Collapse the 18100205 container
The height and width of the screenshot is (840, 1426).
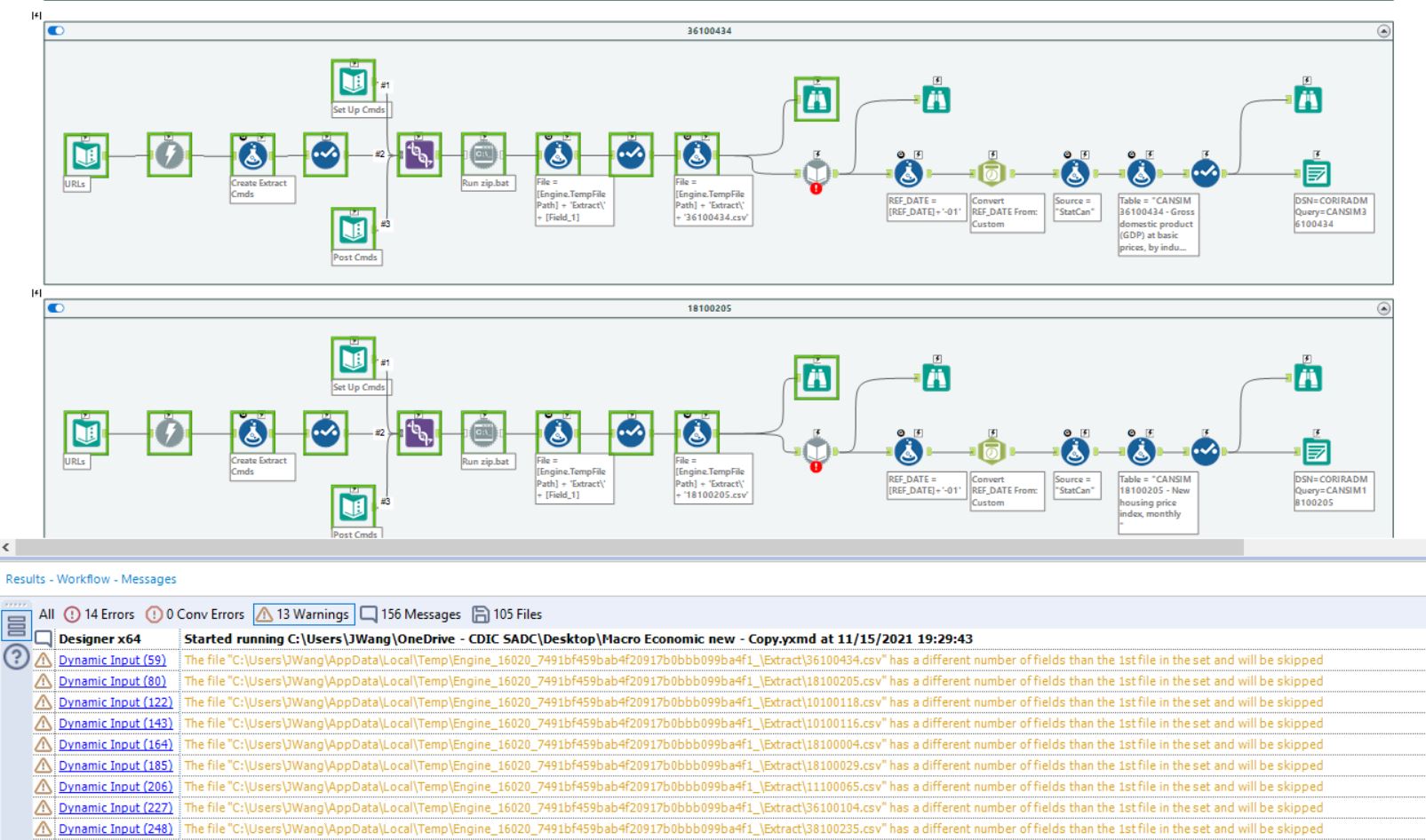[1382, 306]
